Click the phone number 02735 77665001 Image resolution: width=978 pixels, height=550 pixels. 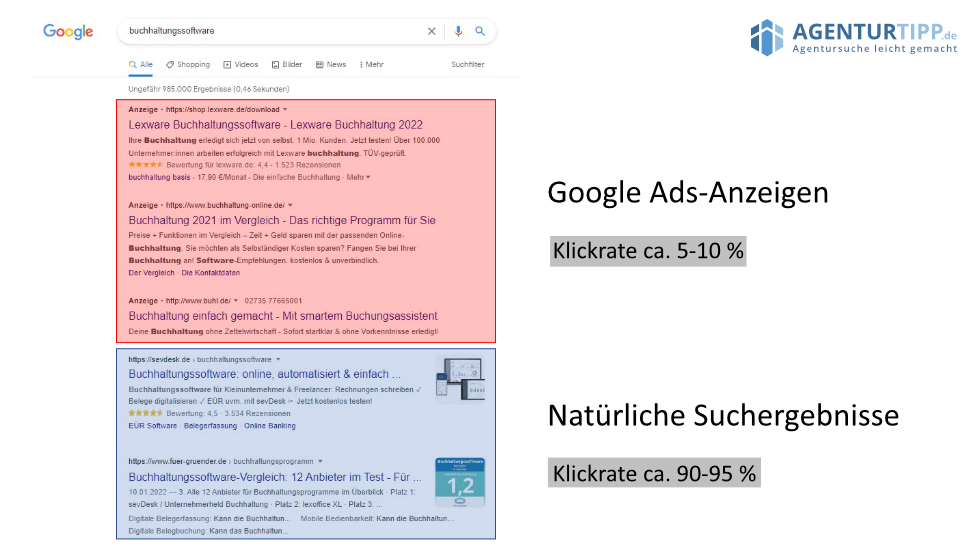pos(273,301)
